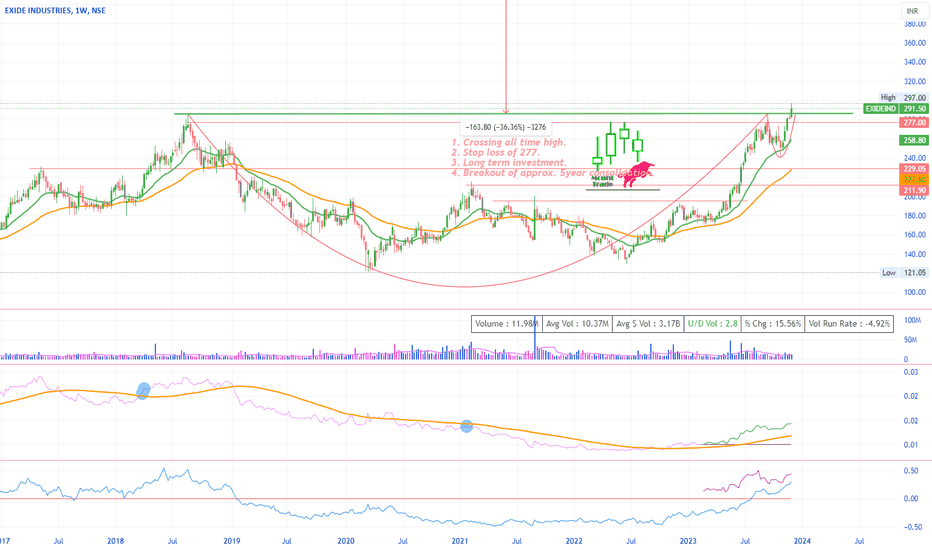Click the 140.00 price axis label

pos(915,254)
